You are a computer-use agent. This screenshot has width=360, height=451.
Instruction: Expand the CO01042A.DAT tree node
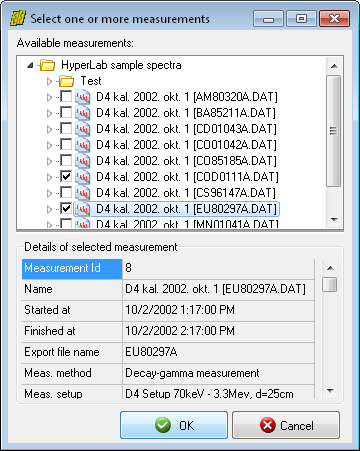point(49,145)
